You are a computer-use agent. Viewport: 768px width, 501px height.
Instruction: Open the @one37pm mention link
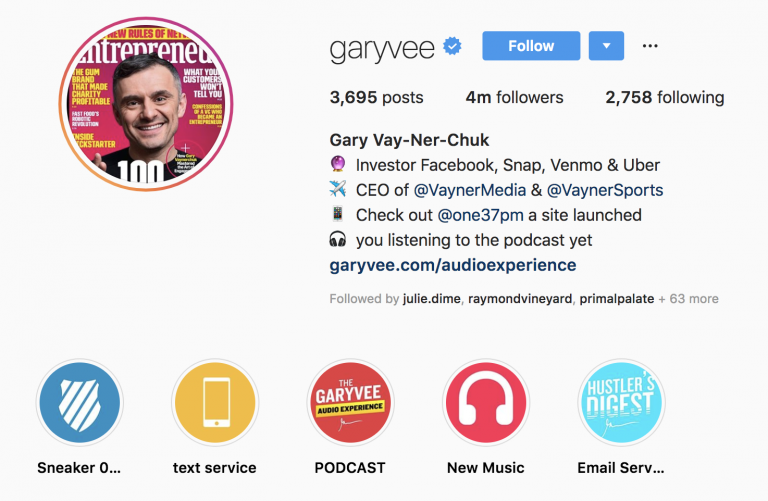[480, 215]
